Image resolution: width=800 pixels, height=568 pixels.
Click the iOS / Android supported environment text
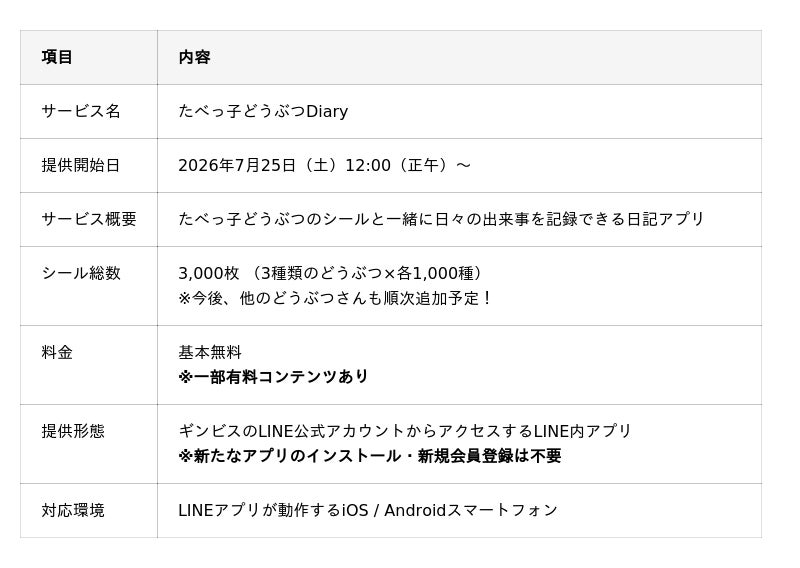tap(368, 510)
